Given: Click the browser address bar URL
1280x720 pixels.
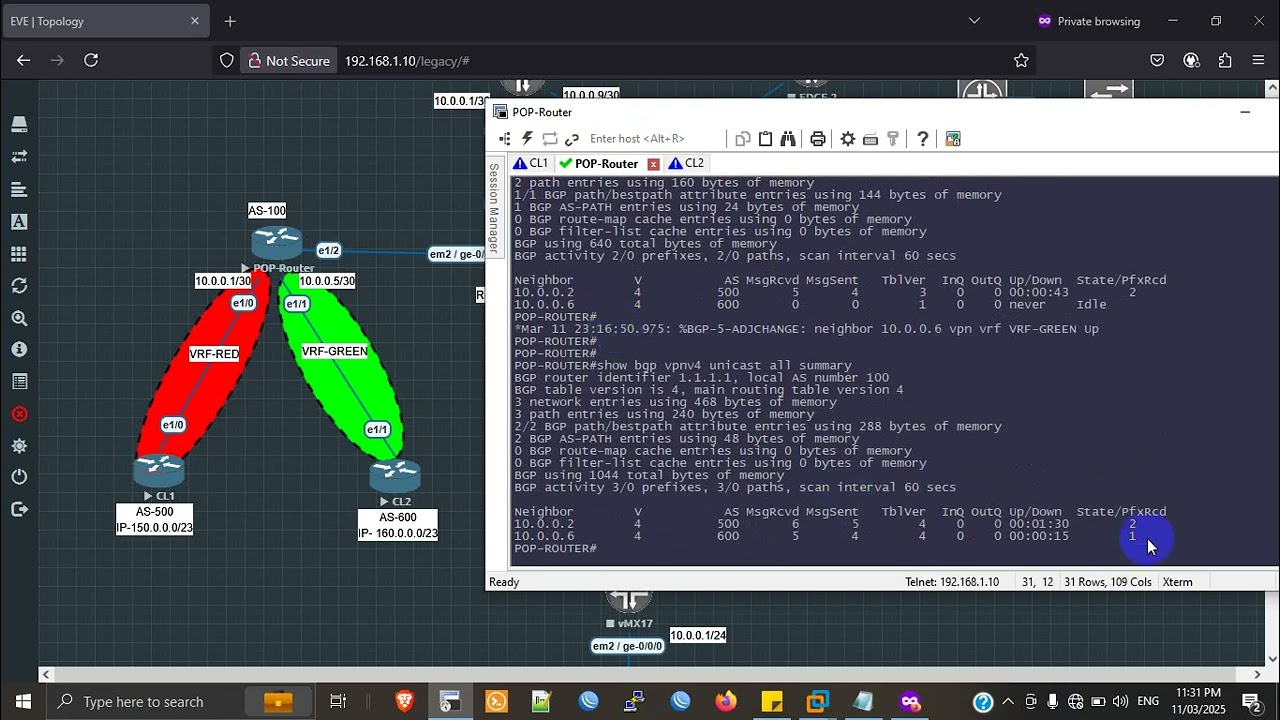Looking at the screenshot, I should (407, 61).
